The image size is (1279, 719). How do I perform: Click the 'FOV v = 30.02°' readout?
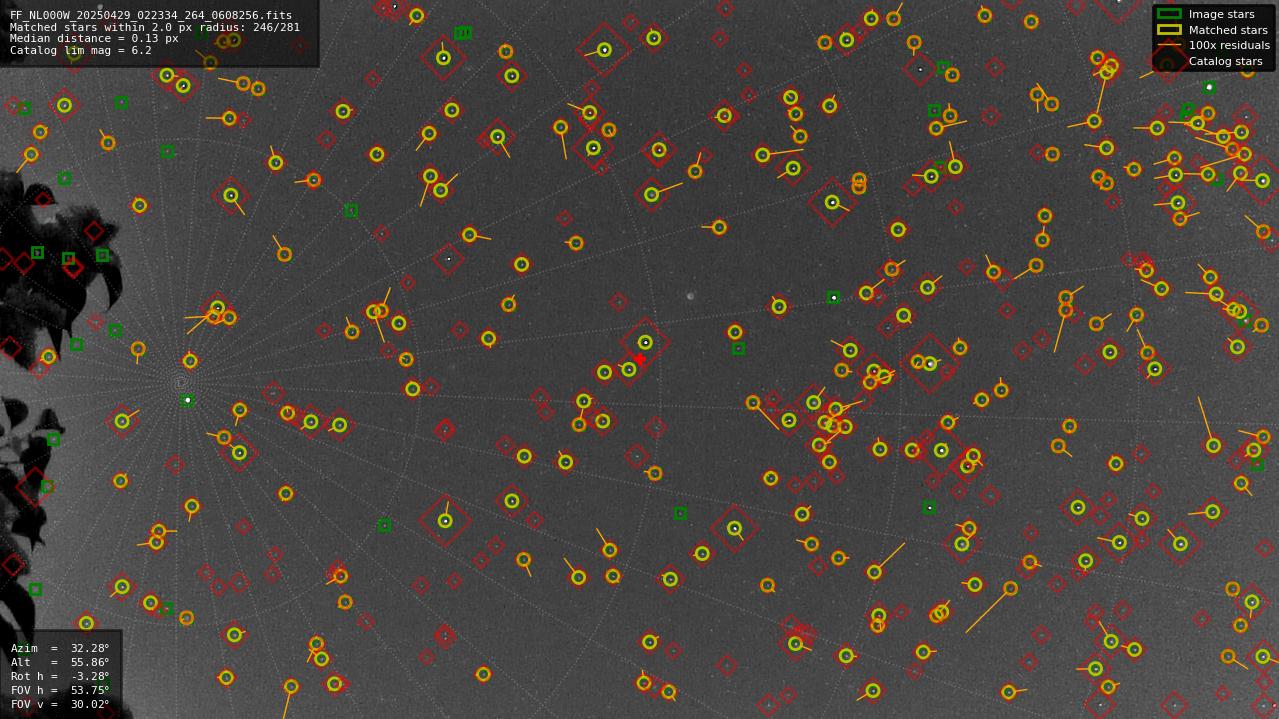pyautogui.click(x=60, y=704)
